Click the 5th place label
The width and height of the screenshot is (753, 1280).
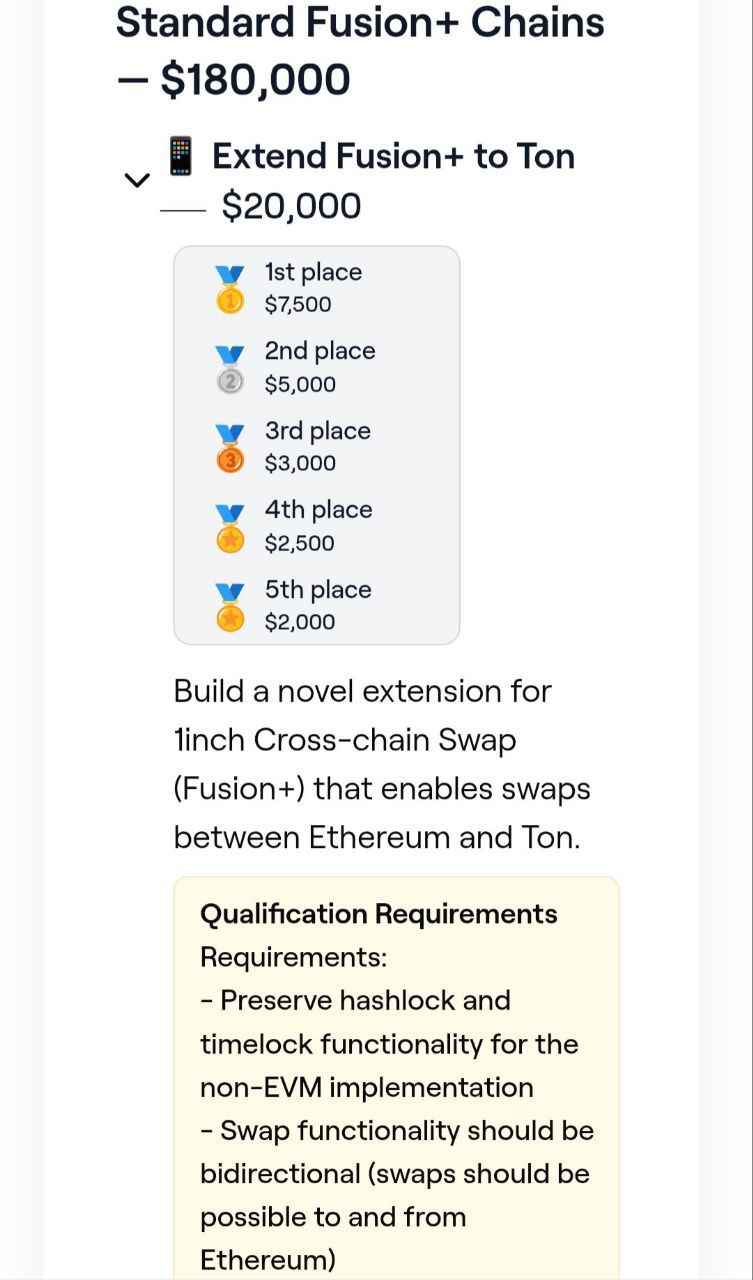(318, 590)
